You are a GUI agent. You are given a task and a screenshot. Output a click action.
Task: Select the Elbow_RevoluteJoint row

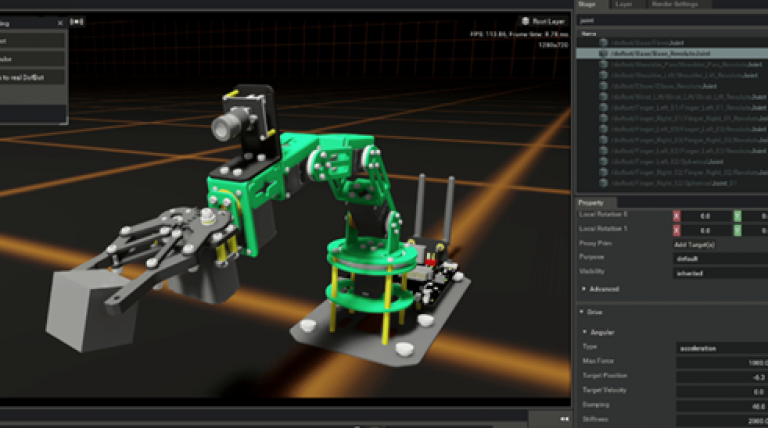672,86
